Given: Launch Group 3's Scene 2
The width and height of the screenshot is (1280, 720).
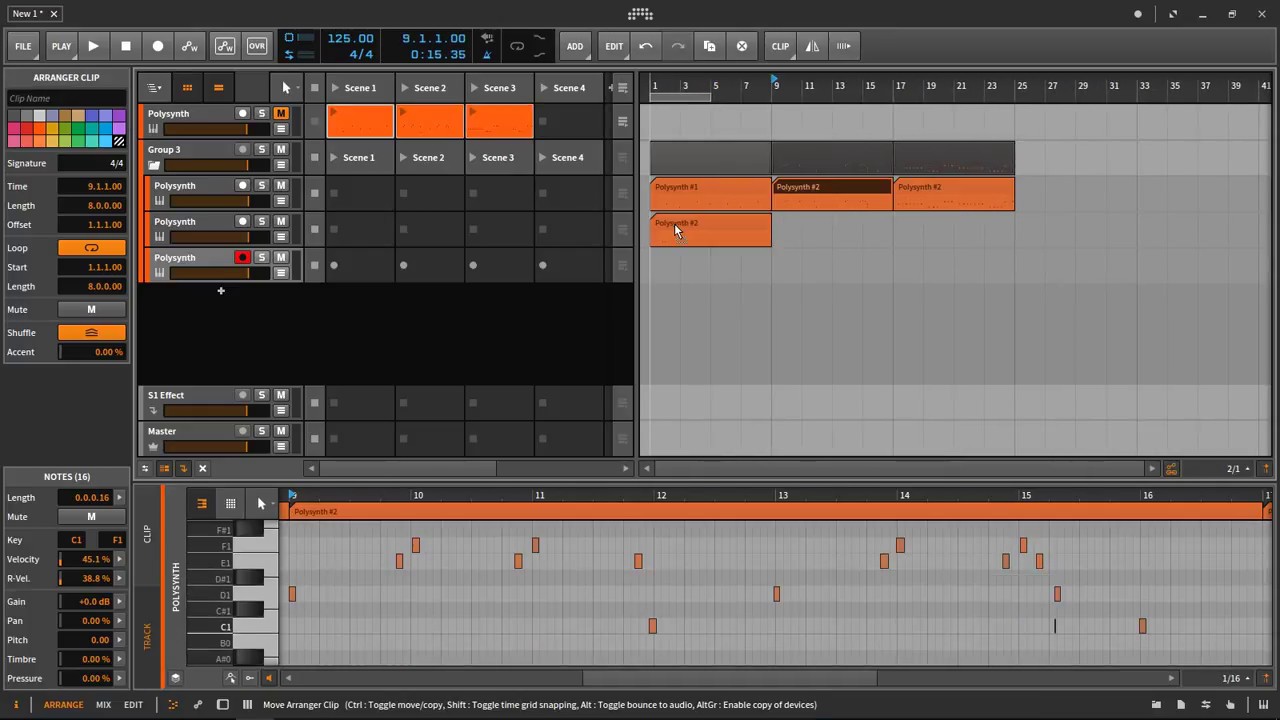Looking at the screenshot, I should tap(428, 157).
